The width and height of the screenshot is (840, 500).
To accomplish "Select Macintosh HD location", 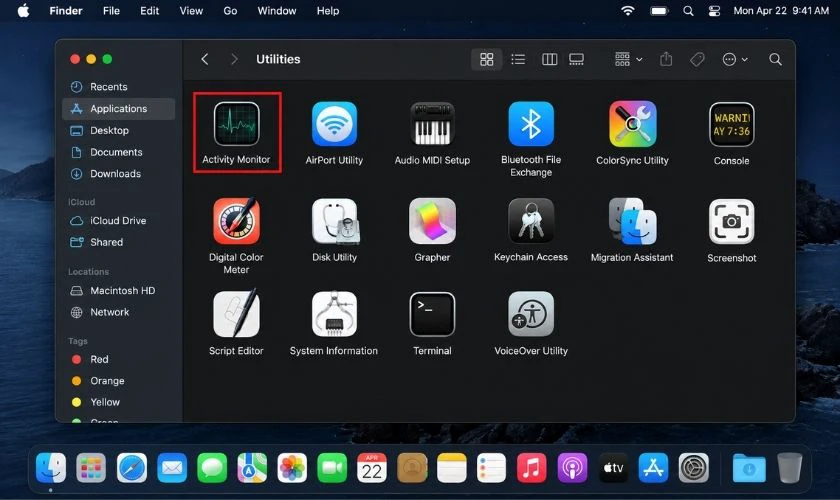I will coord(119,290).
